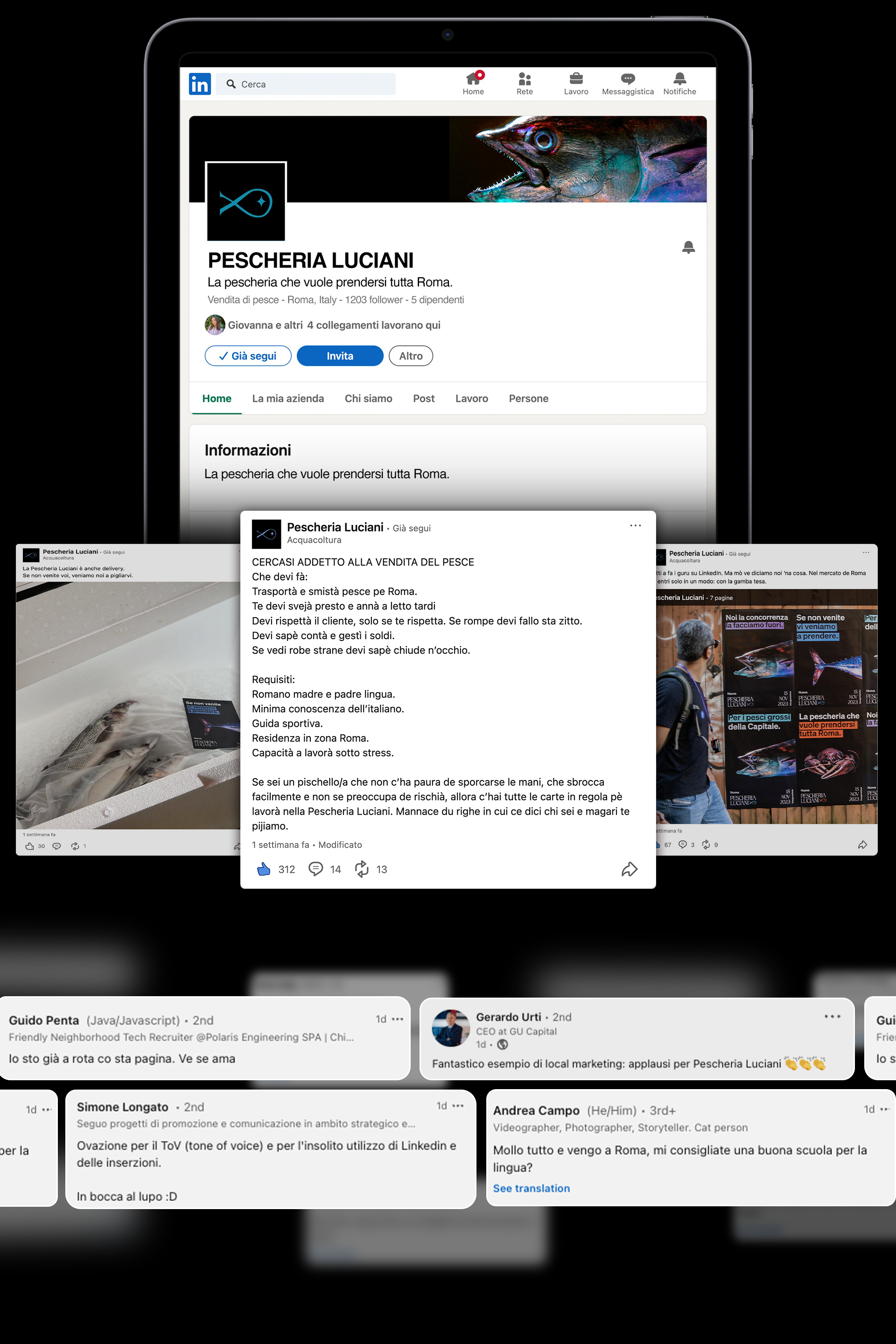This screenshot has width=896, height=1344.
Task: Select the Home tab of company page
Action: [217, 399]
